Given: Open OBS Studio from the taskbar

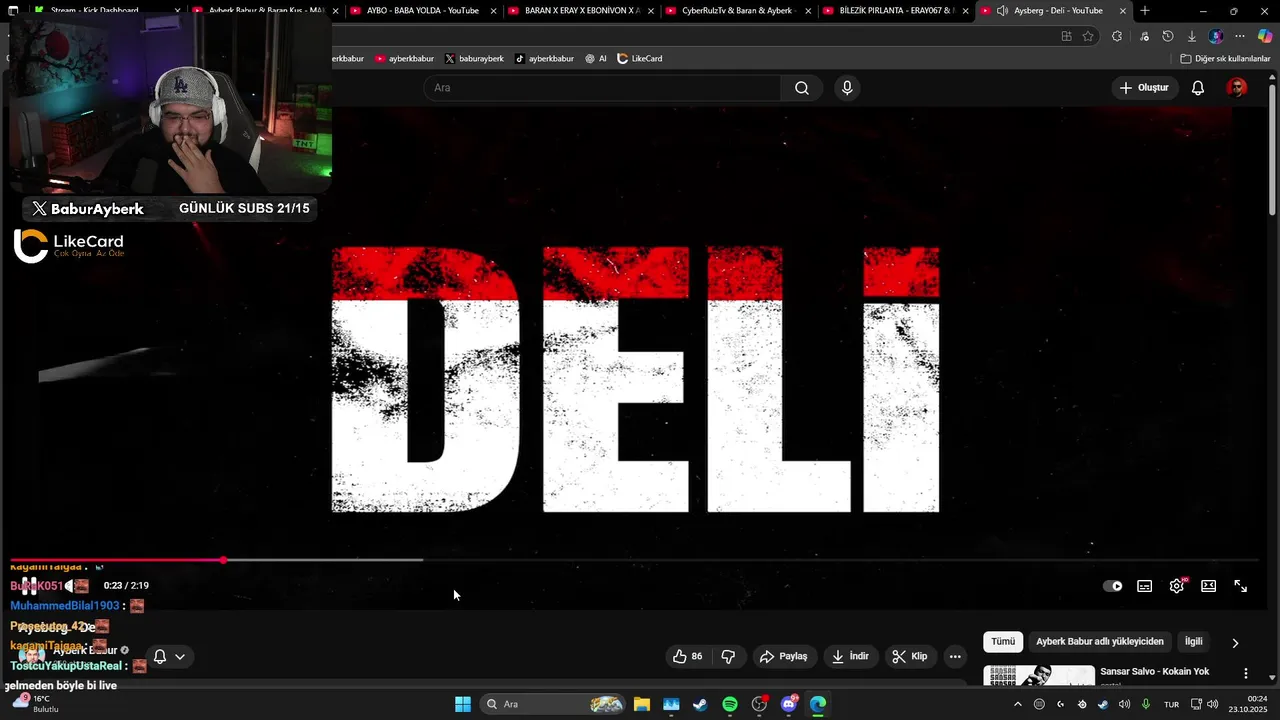Looking at the screenshot, I should pyautogui.click(x=759, y=704).
